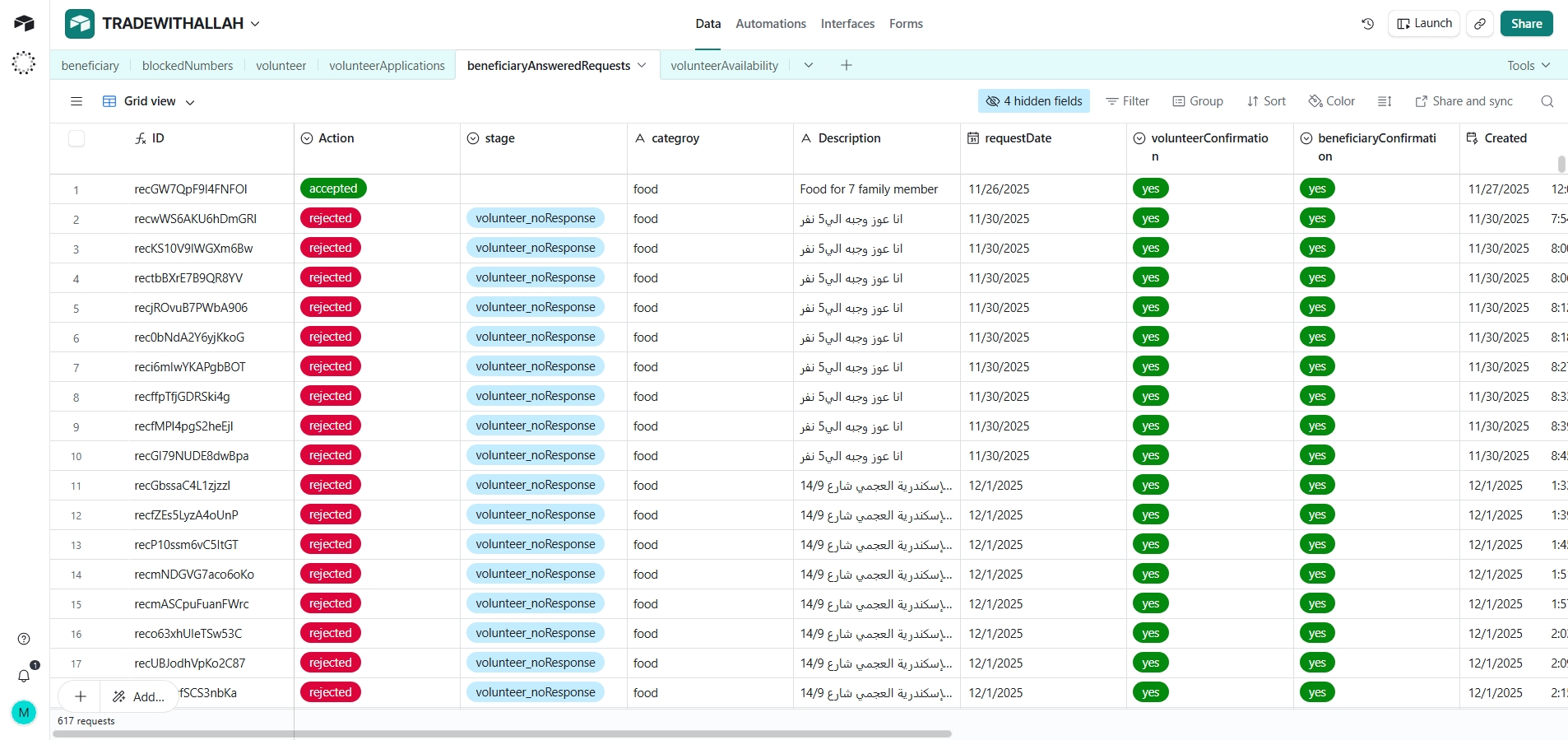Click the 617 requests summary text
1568x740 pixels.
(86, 721)
